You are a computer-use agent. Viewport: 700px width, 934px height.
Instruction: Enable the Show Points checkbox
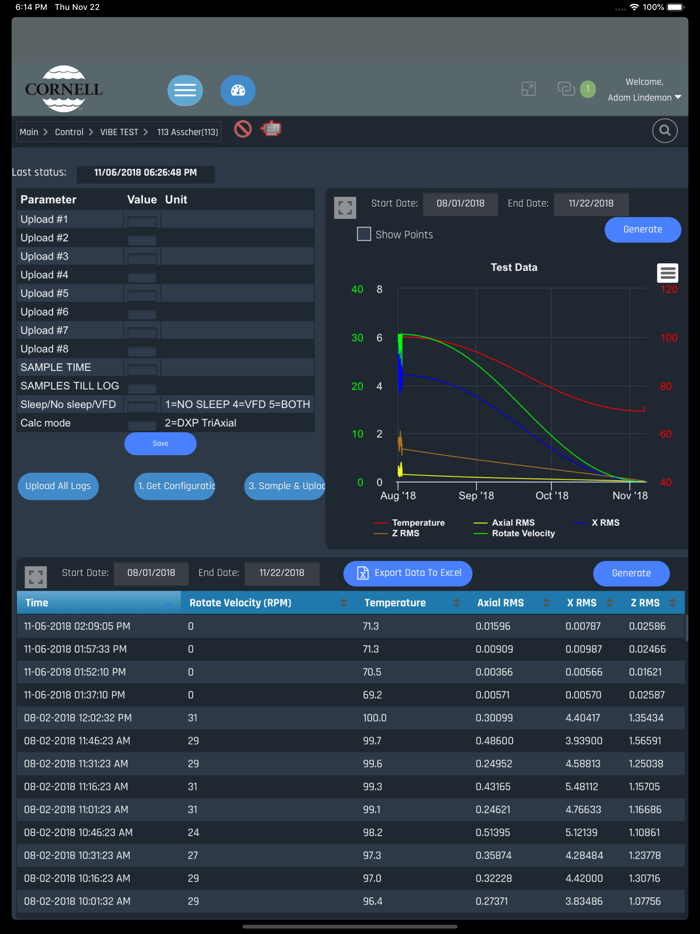(x=363, y=234)
